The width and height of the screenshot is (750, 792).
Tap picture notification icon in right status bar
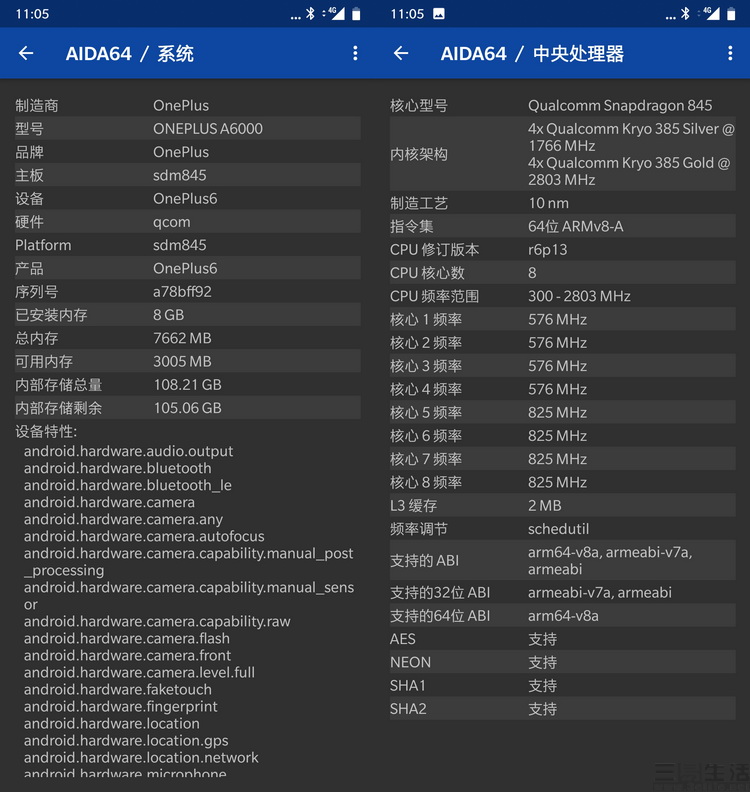(439, 14)
